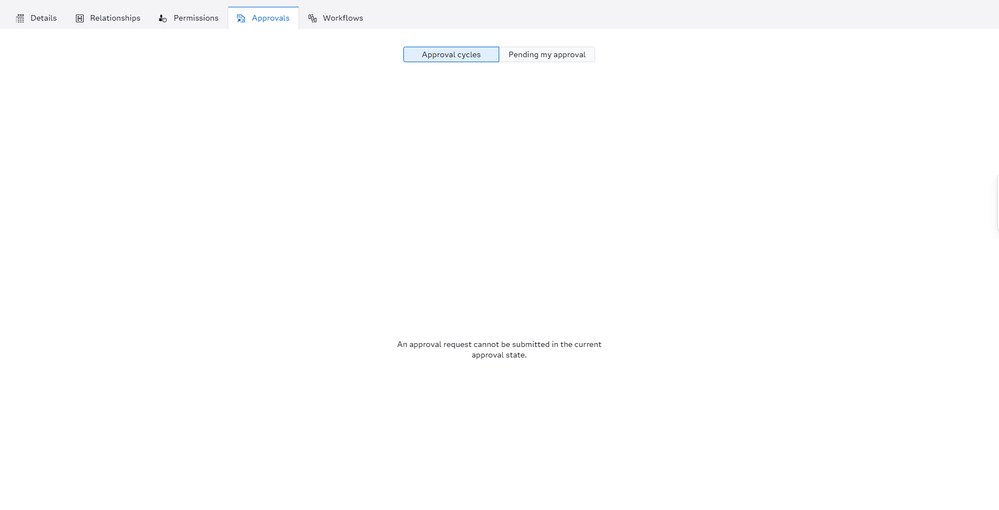Click the Relationships tab icon
This screenshot has width=999, height=510.
(x=80, y=18)
